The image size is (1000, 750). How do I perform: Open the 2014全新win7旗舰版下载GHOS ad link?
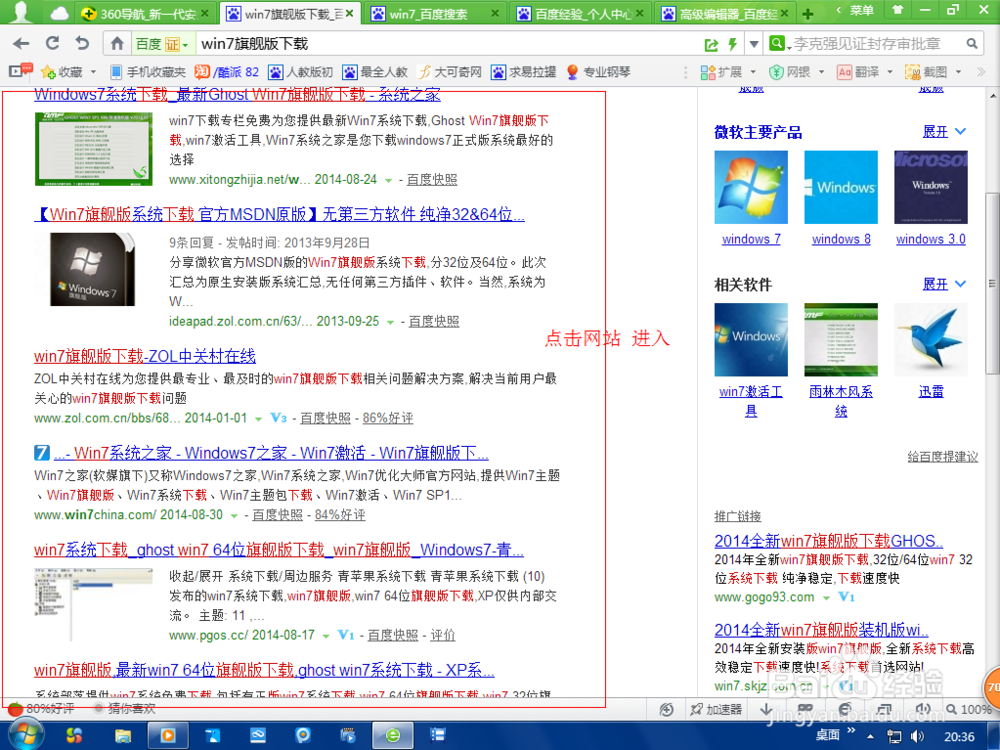point(828,541)
